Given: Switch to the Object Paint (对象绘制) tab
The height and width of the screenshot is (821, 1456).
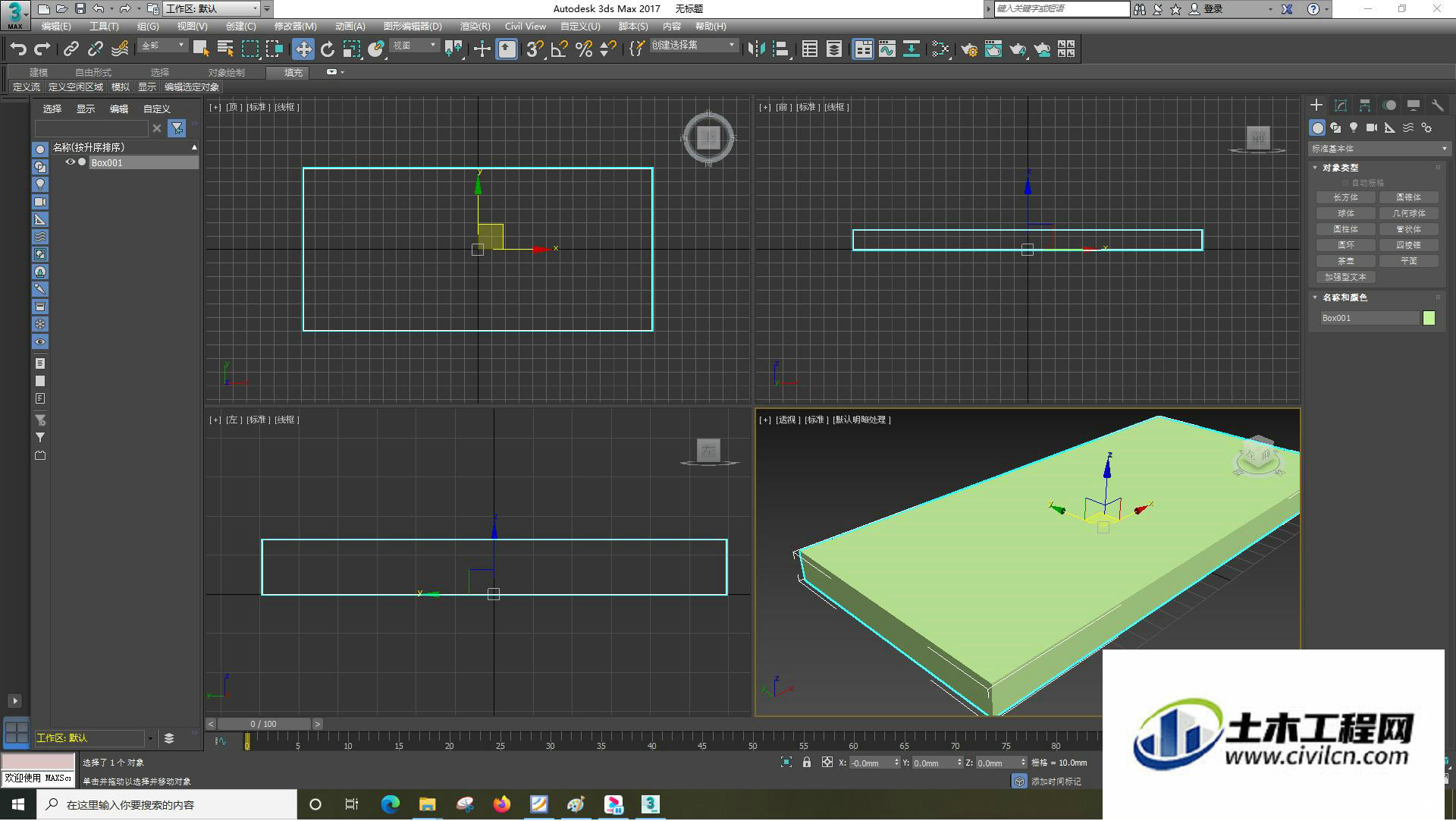Looking at the screenshot, I should click(226, 73).
